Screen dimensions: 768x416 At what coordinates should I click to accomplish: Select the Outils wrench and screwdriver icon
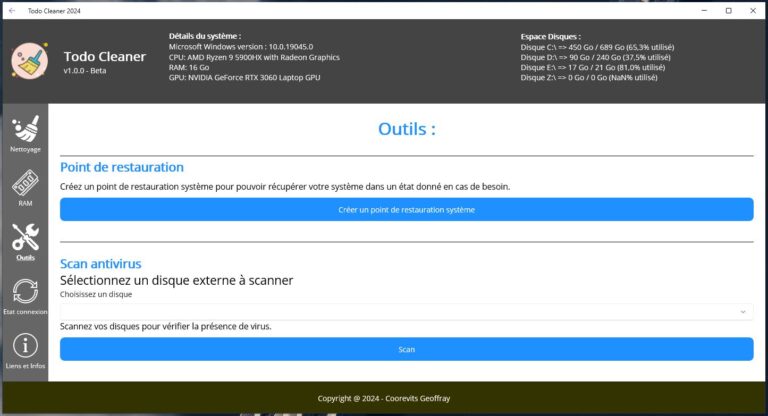(x=25, y=237)
